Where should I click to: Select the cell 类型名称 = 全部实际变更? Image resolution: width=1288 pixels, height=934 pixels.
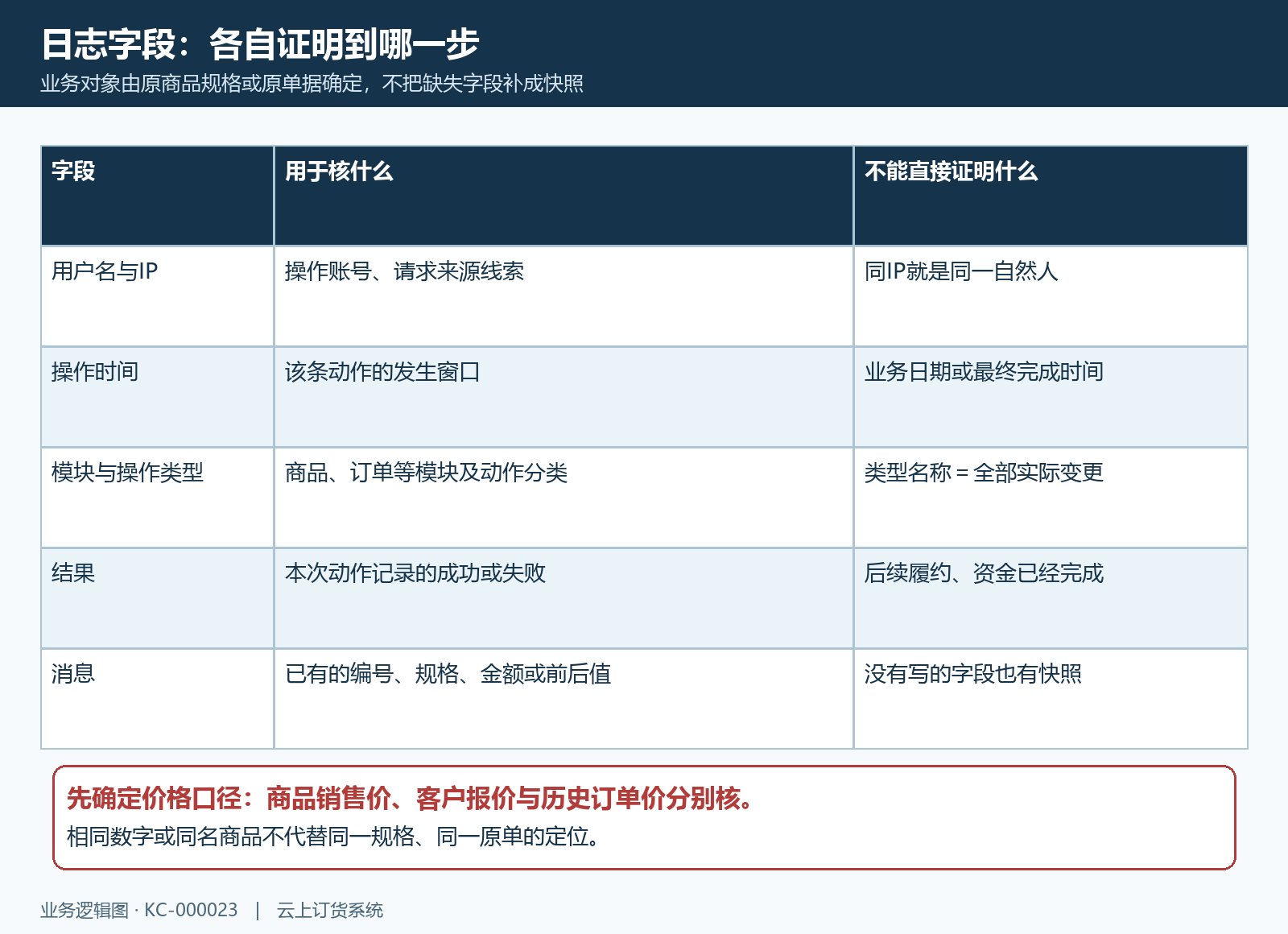1051,498
